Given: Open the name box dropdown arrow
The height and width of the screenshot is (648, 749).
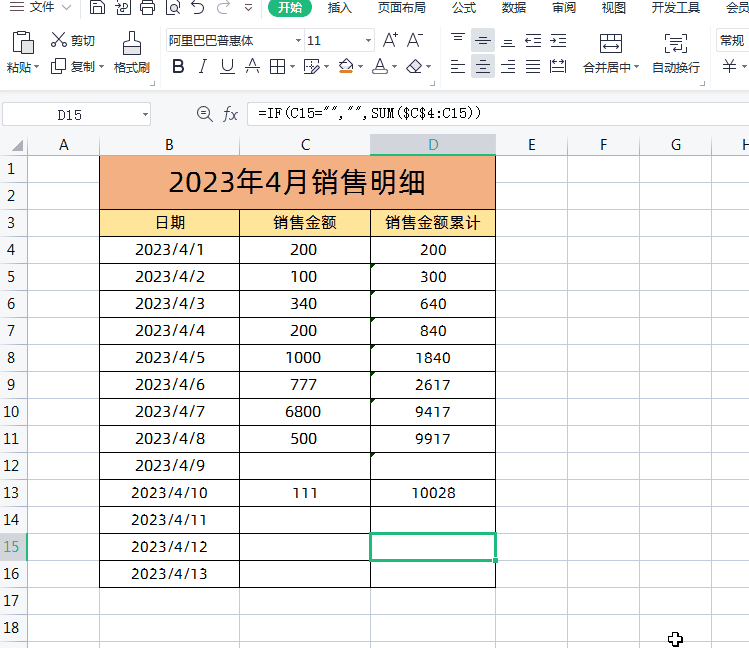Looking at the screenshot, I should click(x=145, y=115).
